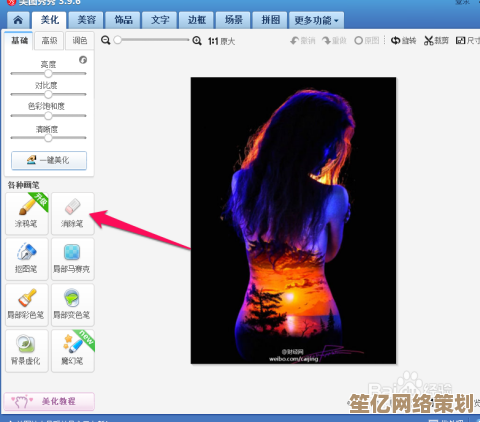Switch to the 美化 tab
The height and width of the screenshot is (422, 480).
click(x=49, y=20)
